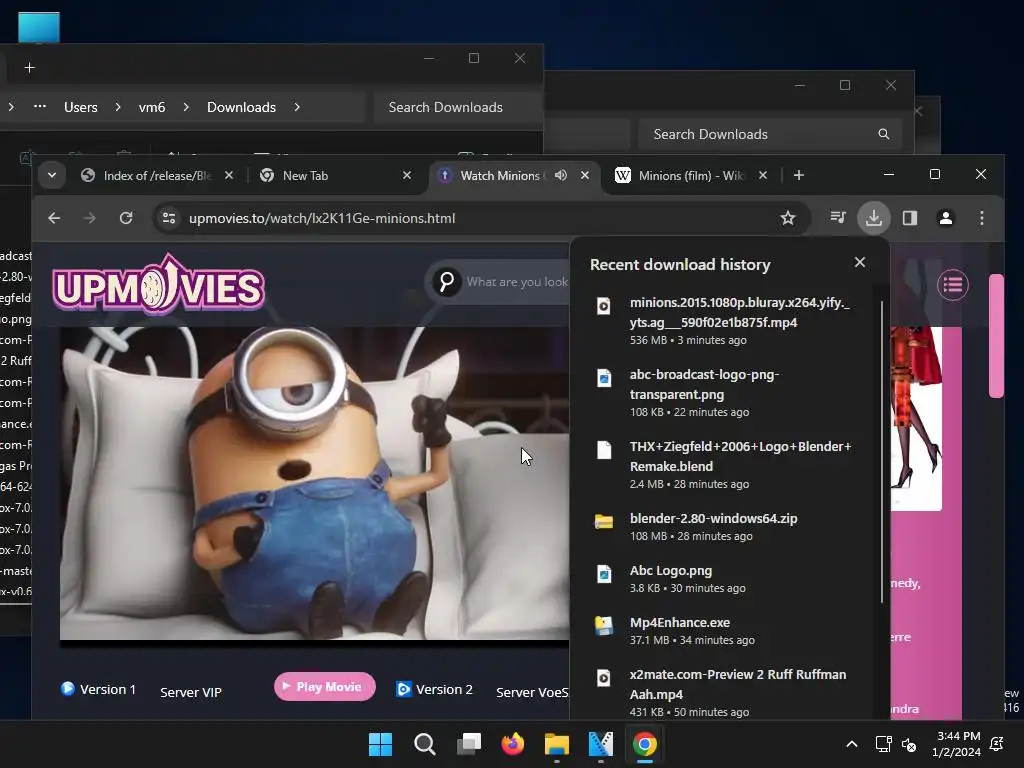This screenshot has height=768, width=1024.
Task: Open Chrome tab search dropdown
Action: point(52,175)
